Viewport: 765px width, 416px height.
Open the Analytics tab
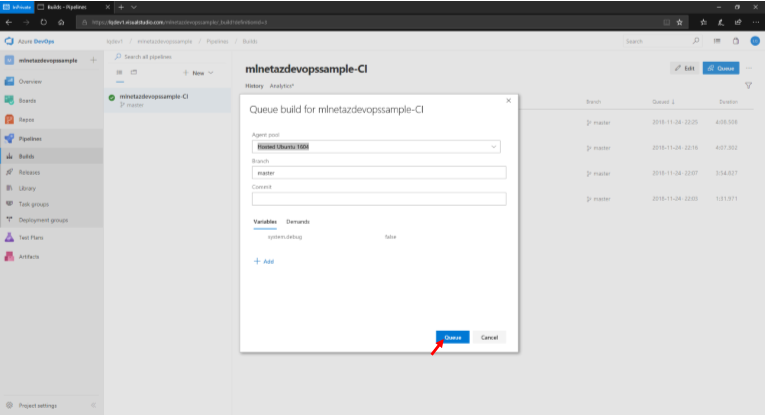(282, 86)
